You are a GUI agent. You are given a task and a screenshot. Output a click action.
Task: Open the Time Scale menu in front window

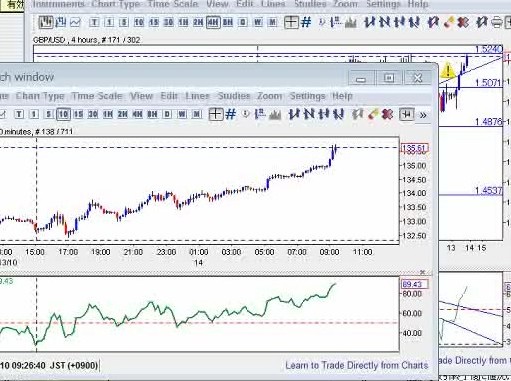click(x=97, y=96)
